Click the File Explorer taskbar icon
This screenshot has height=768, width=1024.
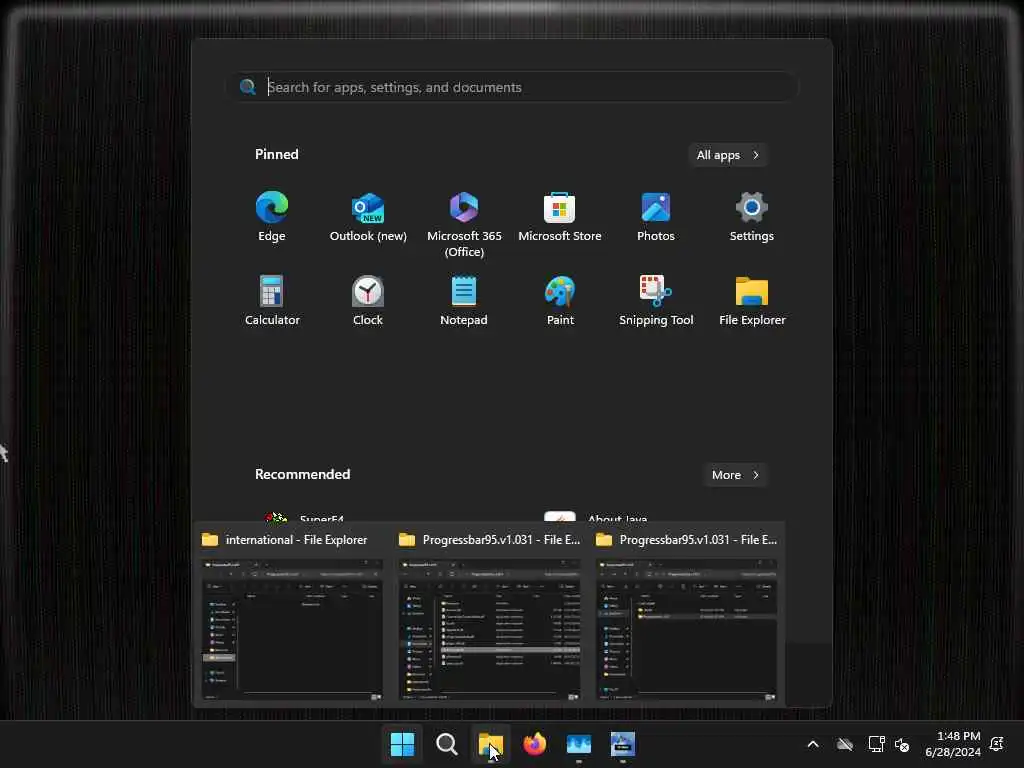pos(490,744)
